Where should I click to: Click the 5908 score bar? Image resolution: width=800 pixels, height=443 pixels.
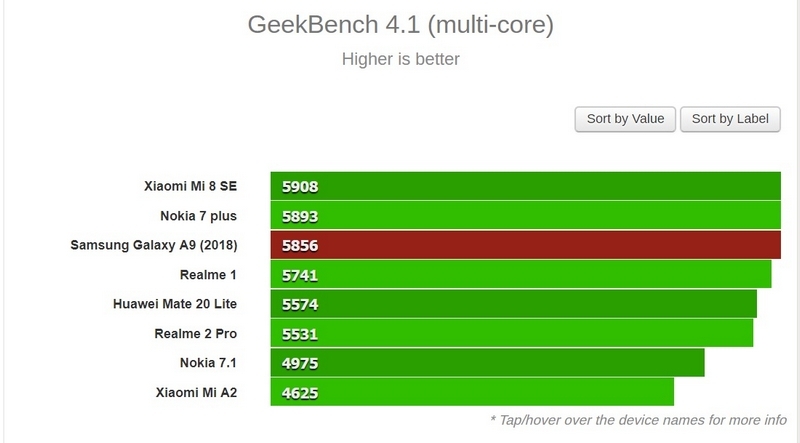[x=526, y=186]
